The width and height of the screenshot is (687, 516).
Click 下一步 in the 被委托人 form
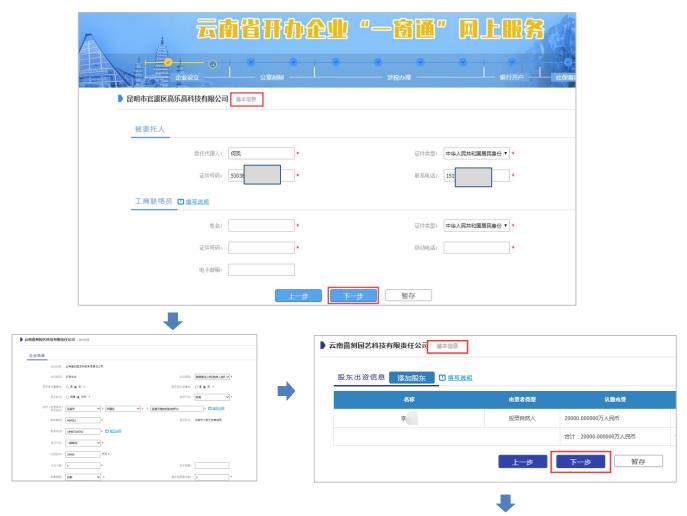pyautogui.click(x=353, y=295)
